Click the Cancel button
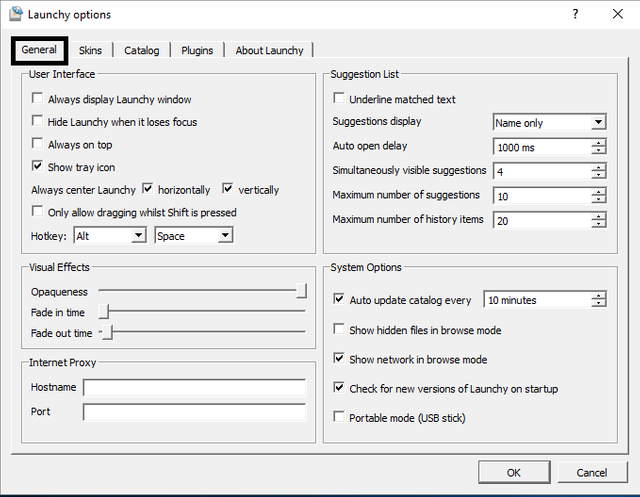The width and height of the screenshot is (640, 497). click(592, 473)
